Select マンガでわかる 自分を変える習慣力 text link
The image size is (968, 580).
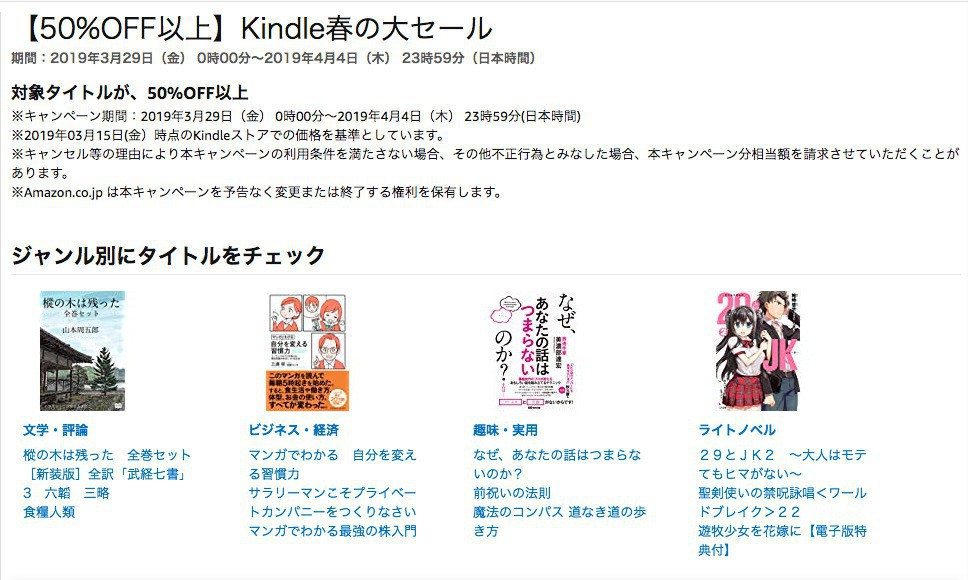tap(333, 464)
